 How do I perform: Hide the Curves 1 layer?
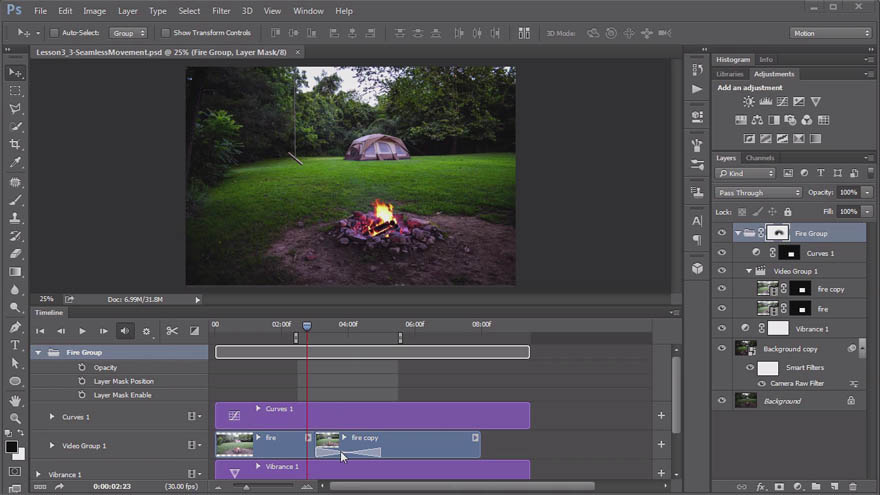tap(722, 253)
